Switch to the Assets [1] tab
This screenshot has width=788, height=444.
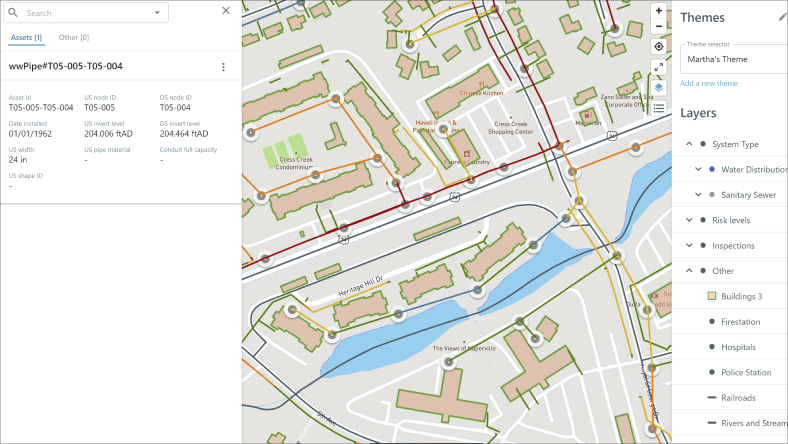[x=26, y=37]
